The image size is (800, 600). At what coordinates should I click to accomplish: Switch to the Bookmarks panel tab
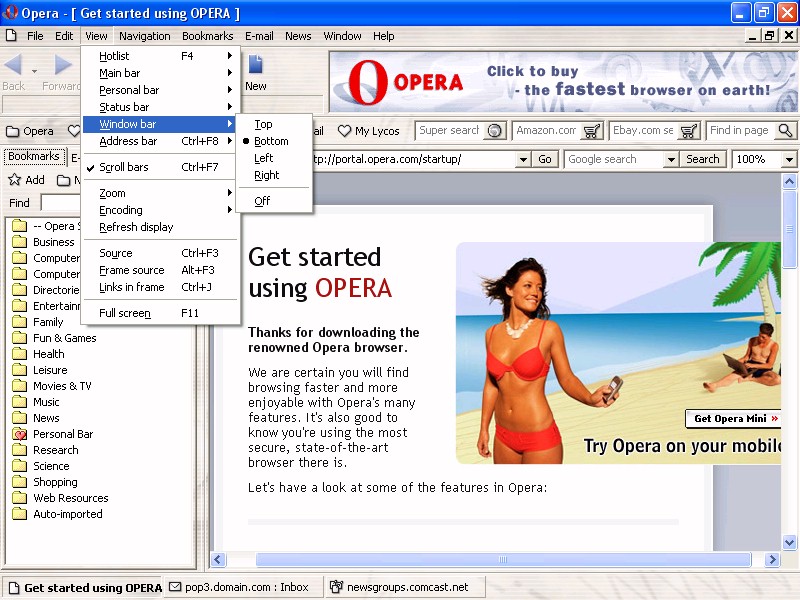pos(34,156)
